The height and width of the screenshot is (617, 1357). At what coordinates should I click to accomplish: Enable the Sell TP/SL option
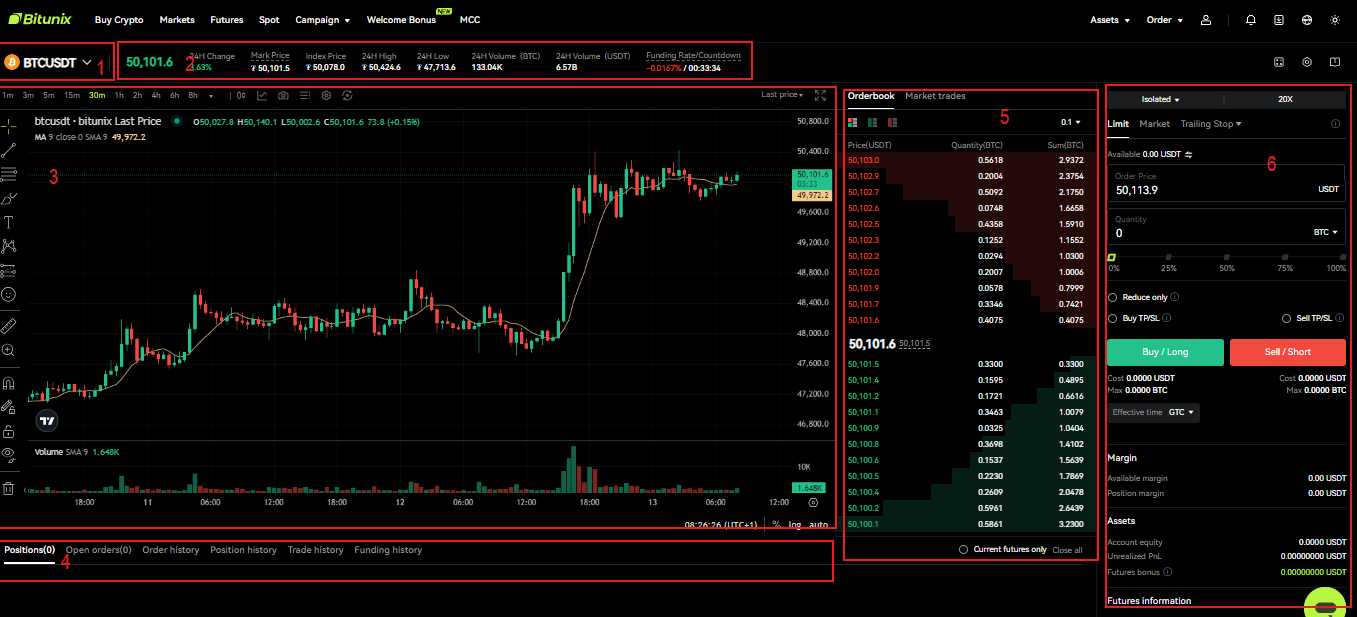coord(1287,318)
